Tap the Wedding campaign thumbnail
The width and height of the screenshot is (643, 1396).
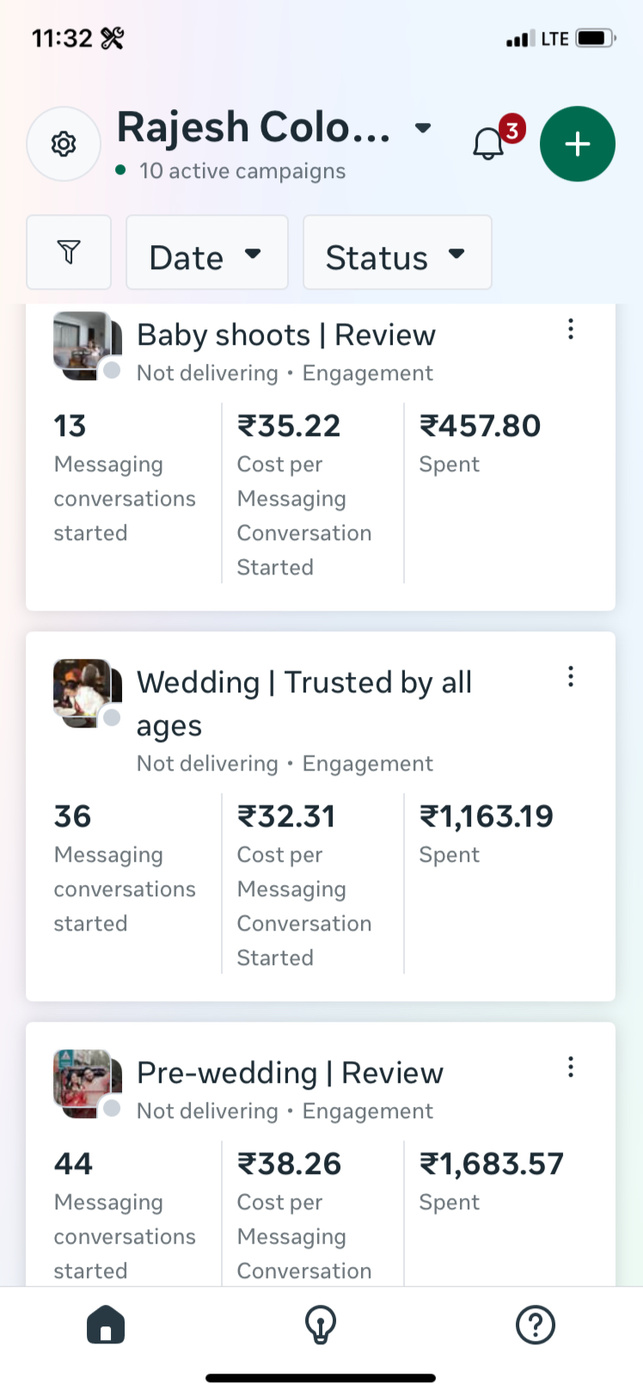point(84,692)
